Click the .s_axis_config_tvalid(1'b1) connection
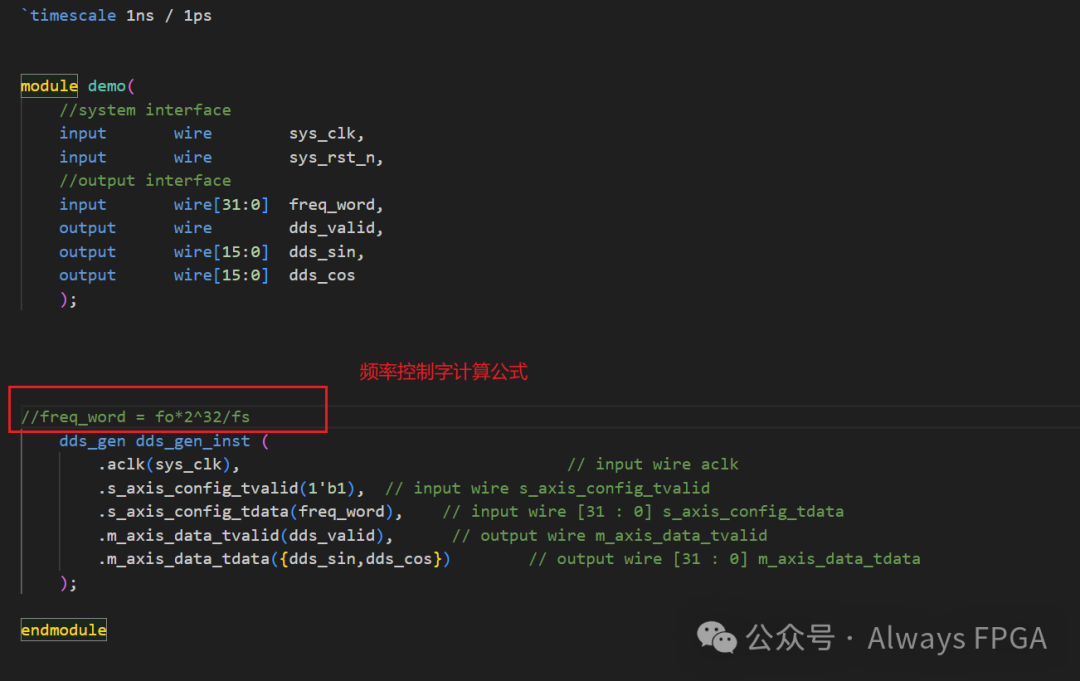Screen dimensions: 1080x681 231,488
